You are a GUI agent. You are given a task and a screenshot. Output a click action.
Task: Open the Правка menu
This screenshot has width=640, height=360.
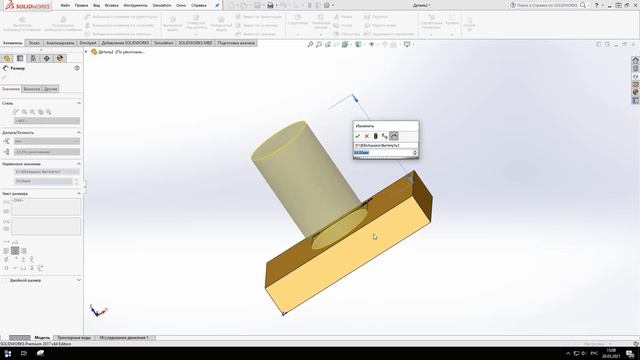pos(81,5)
